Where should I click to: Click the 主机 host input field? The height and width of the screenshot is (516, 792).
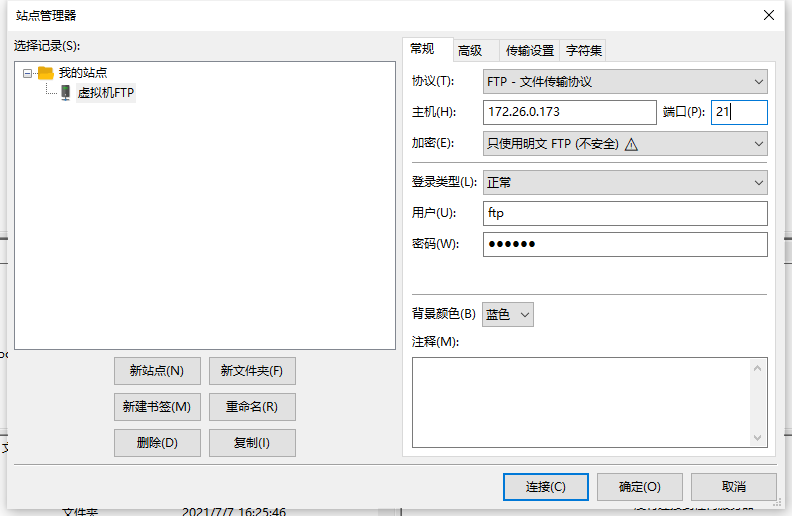tap(570, 112)
